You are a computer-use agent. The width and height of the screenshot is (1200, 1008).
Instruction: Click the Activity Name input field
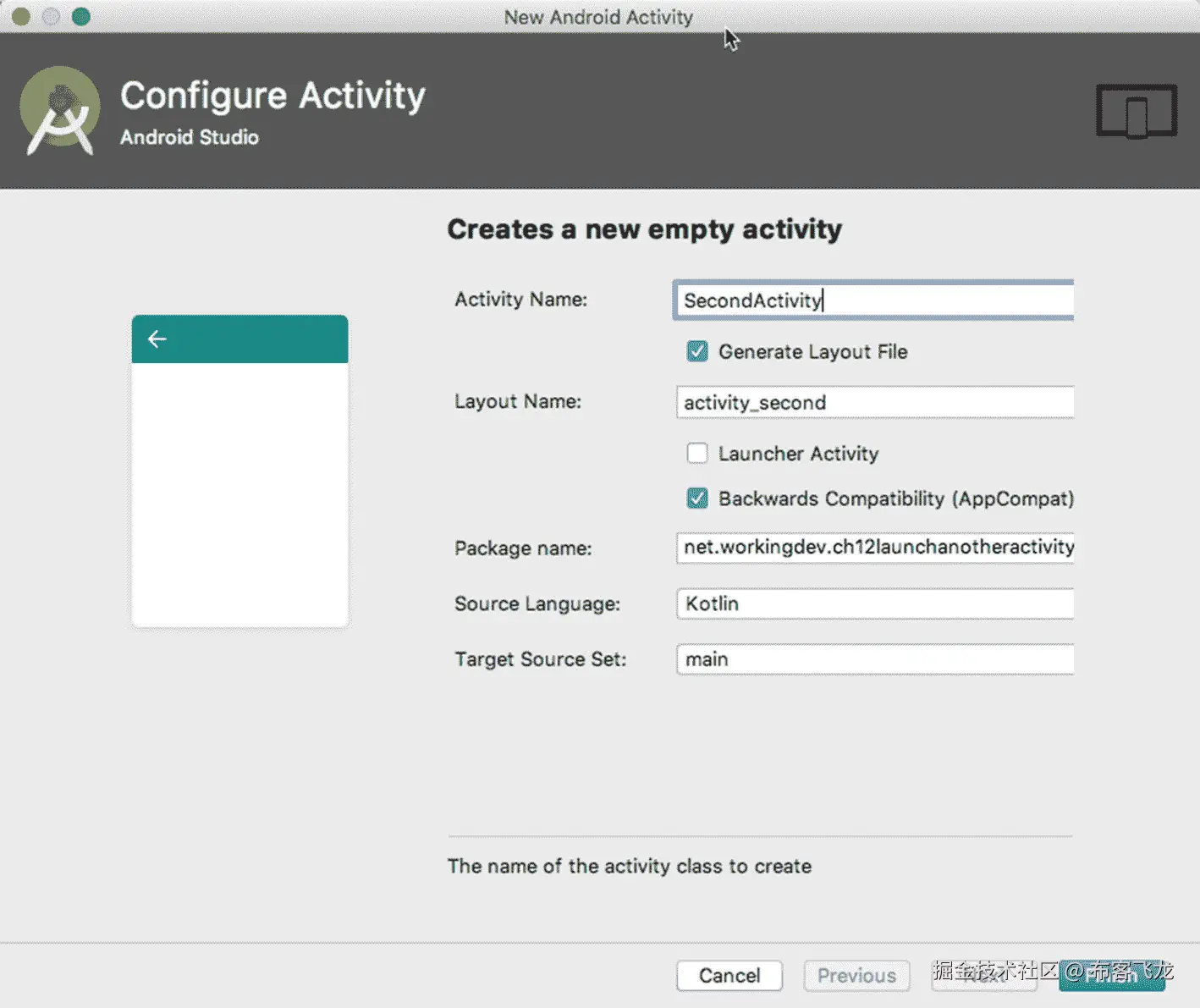click(874, 300)
